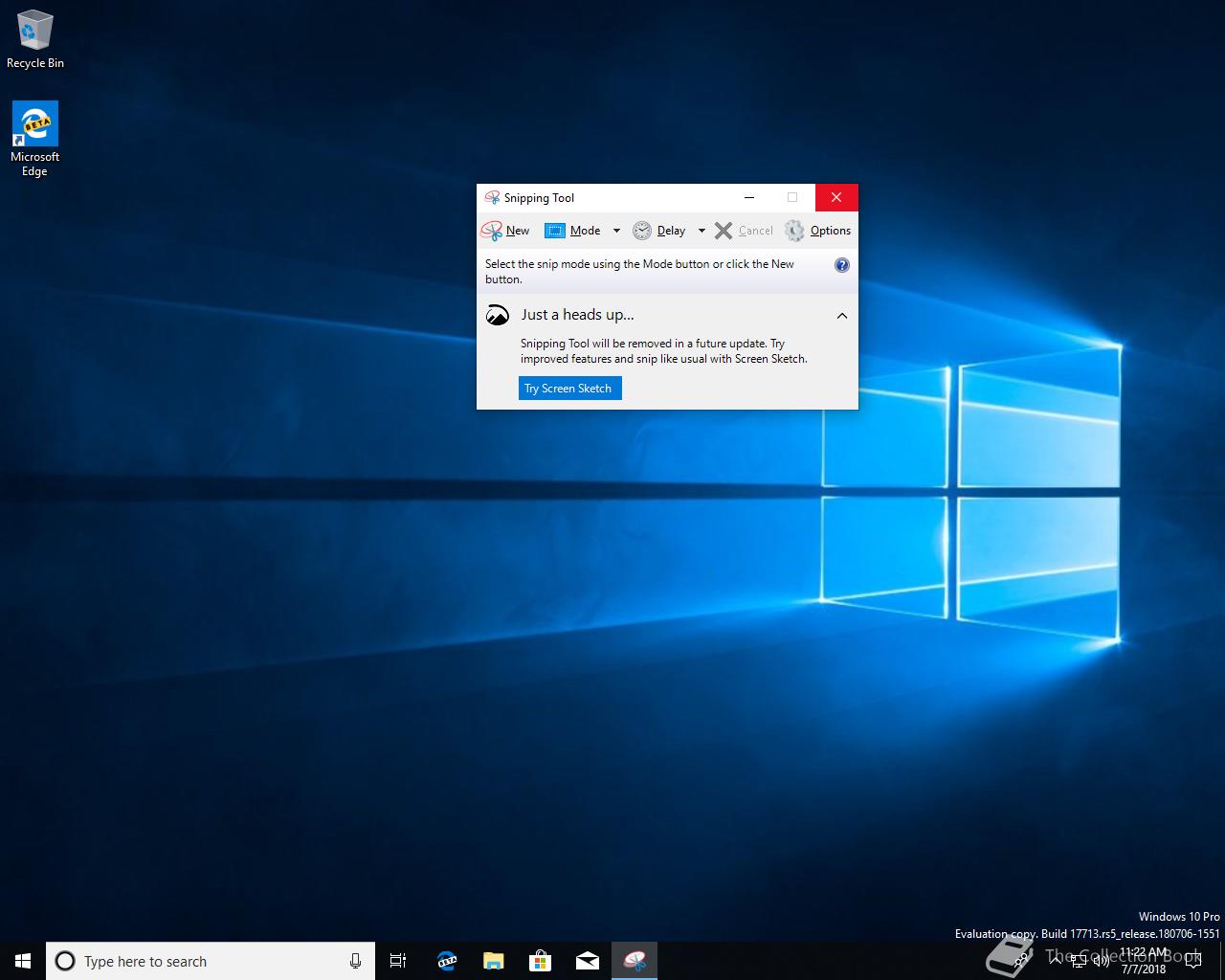Image resolution: width=1225 pixels, height=980 pixels.
Task: Click the Cortana circle icon
Action: [x=65, y=961]
